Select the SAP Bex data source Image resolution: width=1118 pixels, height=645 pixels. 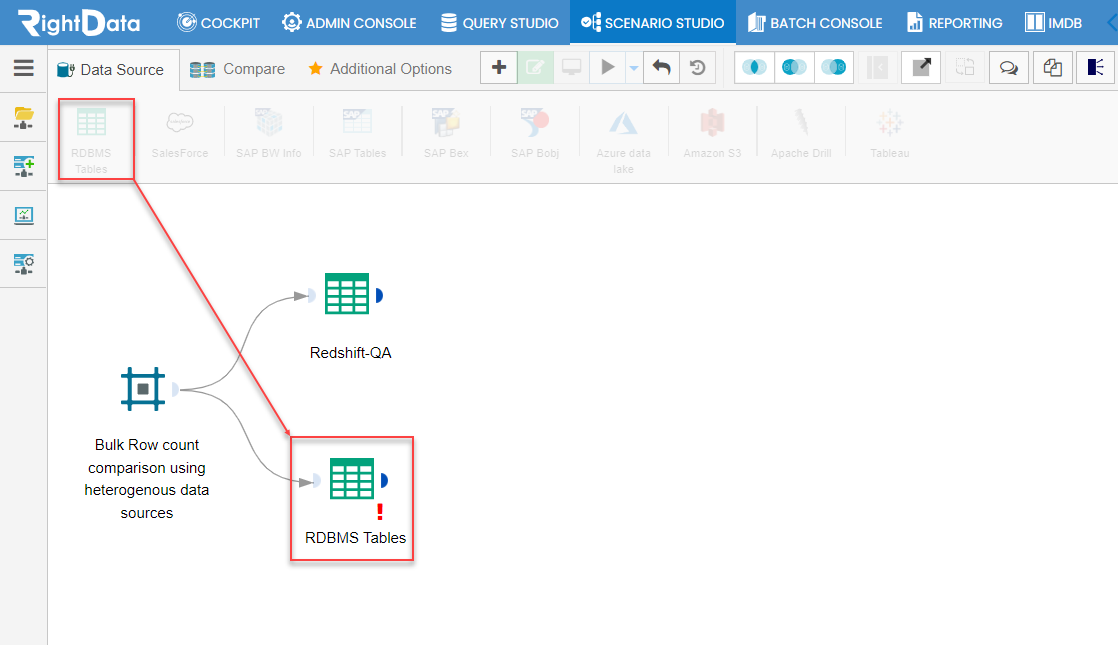point(446,134)
